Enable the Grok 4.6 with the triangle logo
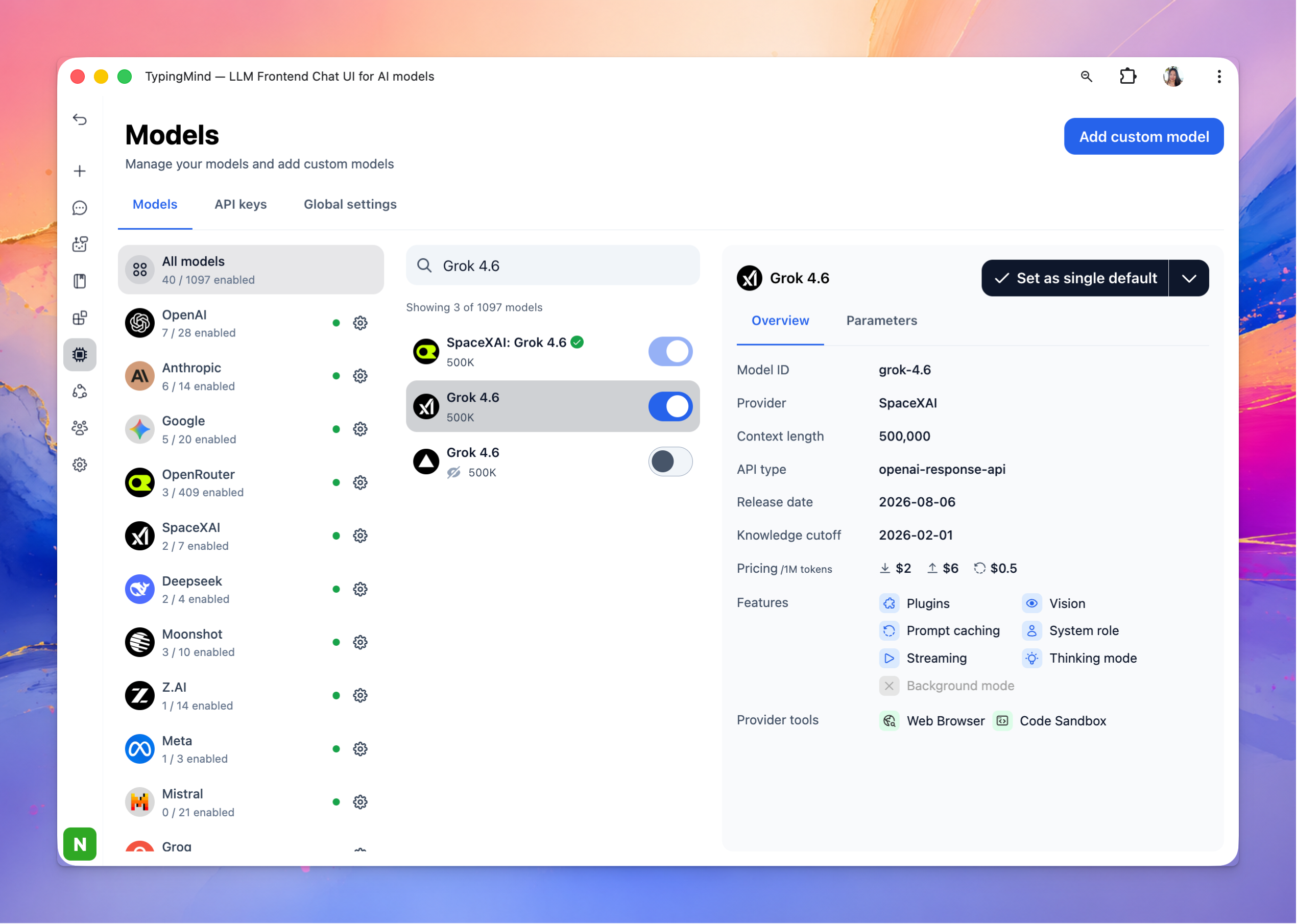Viewport: 1297px width, 924px height. [670, 461]
